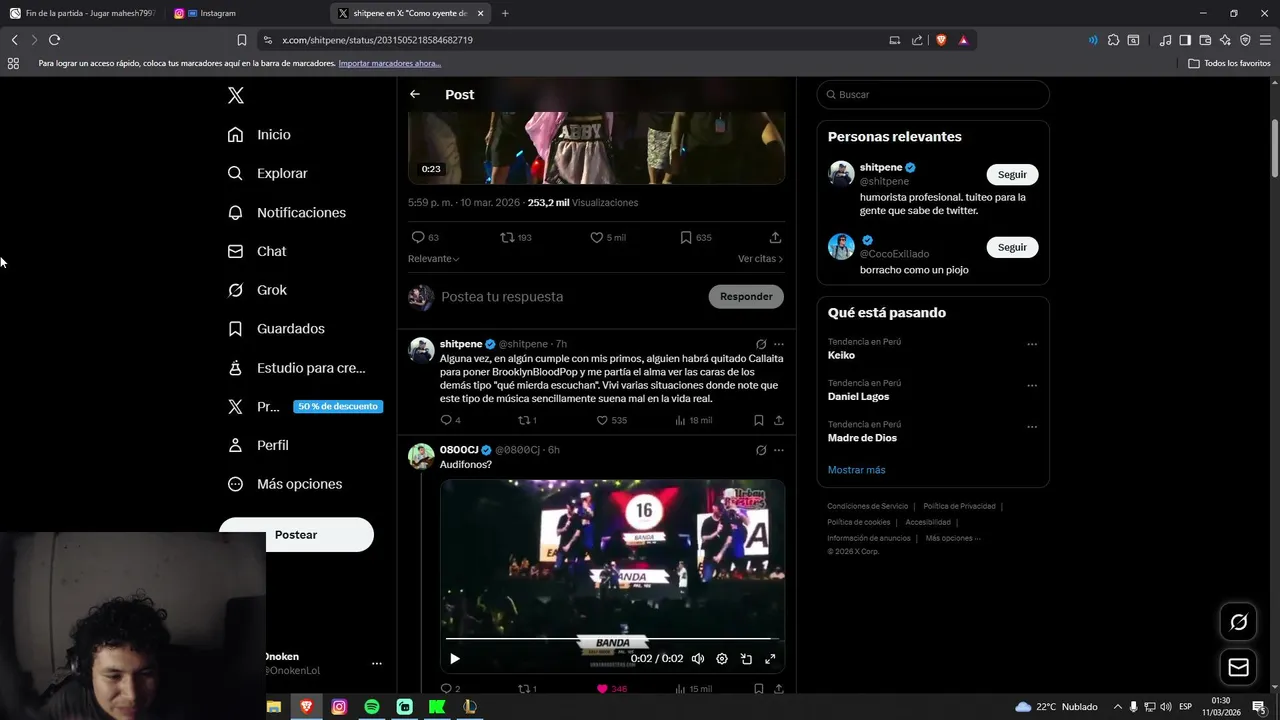1280x720 pixels.
Task: Go to the X logo home
Action: pyautogui.click(x=236, y=95)
